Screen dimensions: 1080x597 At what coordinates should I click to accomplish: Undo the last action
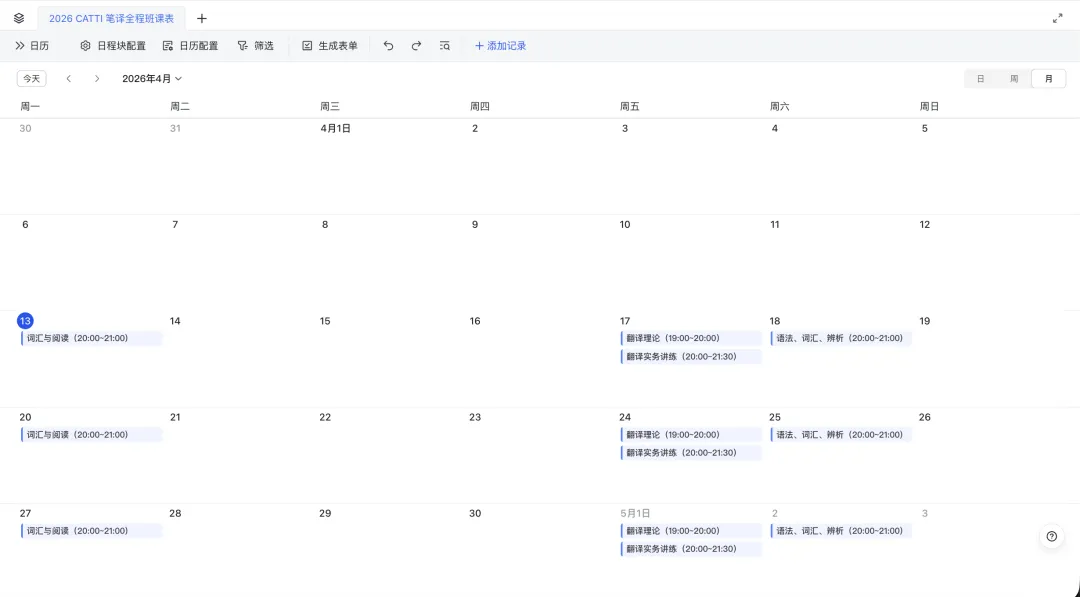(388, 46)
